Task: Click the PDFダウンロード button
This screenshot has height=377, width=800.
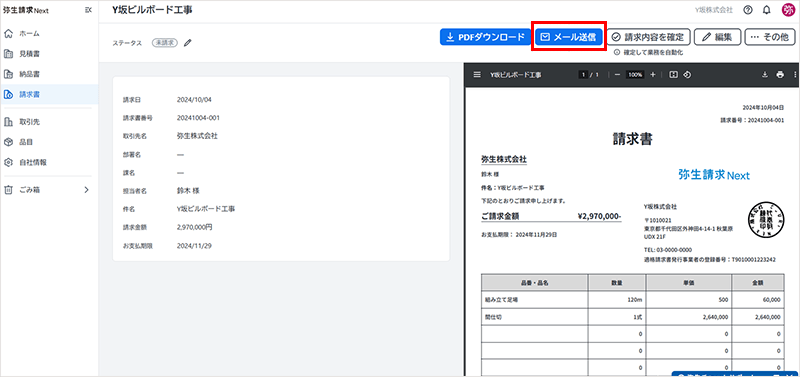Action: [485, 37]
